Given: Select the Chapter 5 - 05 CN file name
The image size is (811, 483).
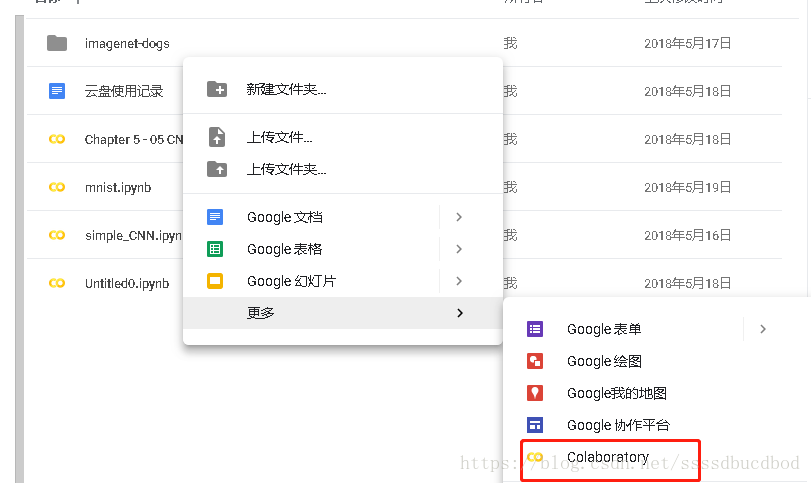Looking at the screenshot, I should click(x=134, y=139).
